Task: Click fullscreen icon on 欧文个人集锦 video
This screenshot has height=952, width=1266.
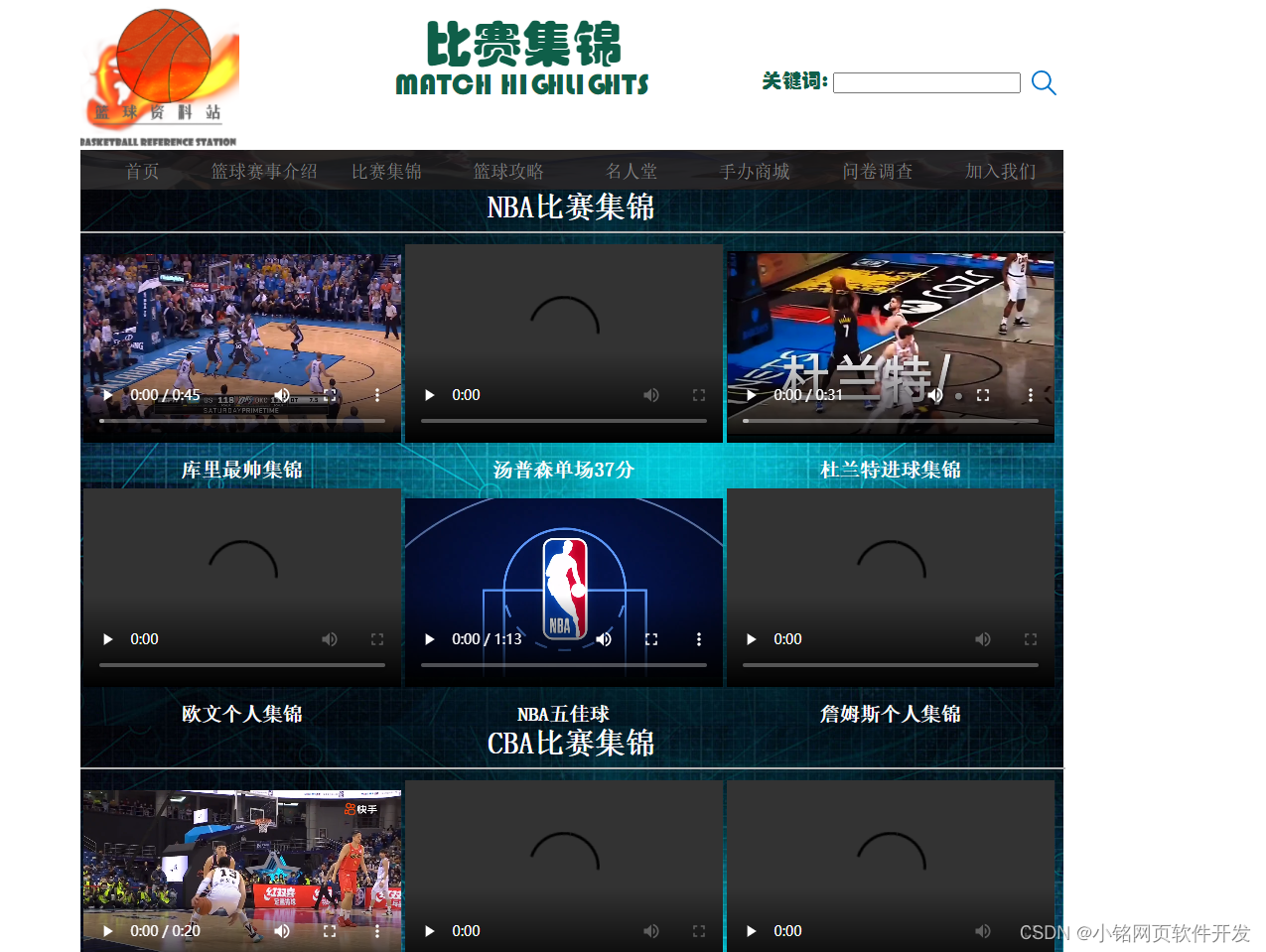Action: pos(377,639)
